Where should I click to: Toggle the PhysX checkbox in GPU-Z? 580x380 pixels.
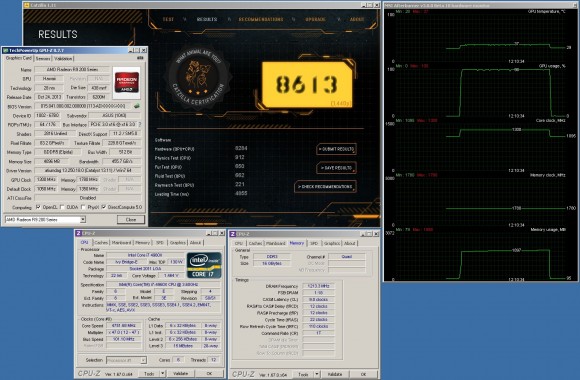coord(84,207)
